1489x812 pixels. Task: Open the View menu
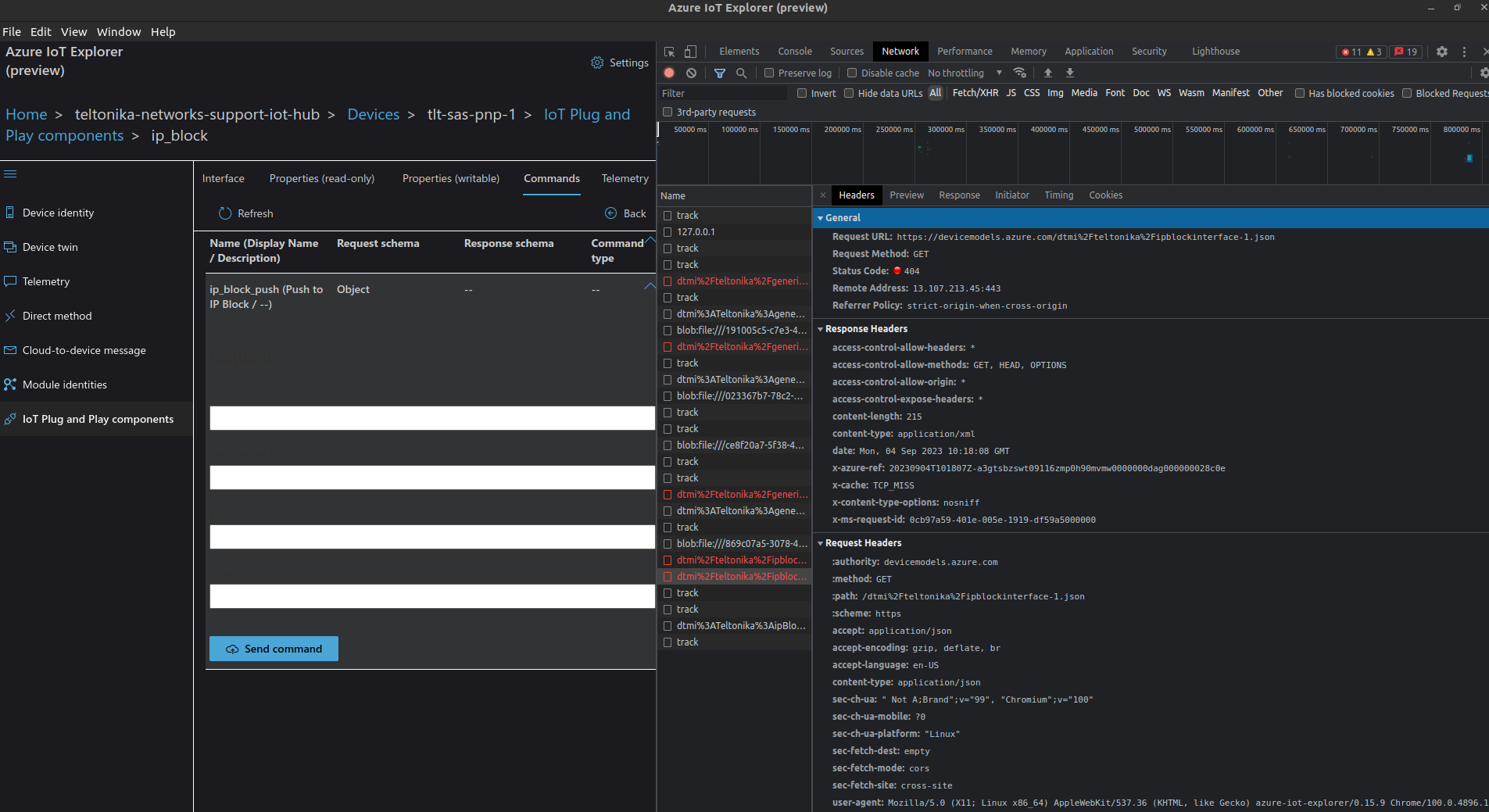point(73,32)
